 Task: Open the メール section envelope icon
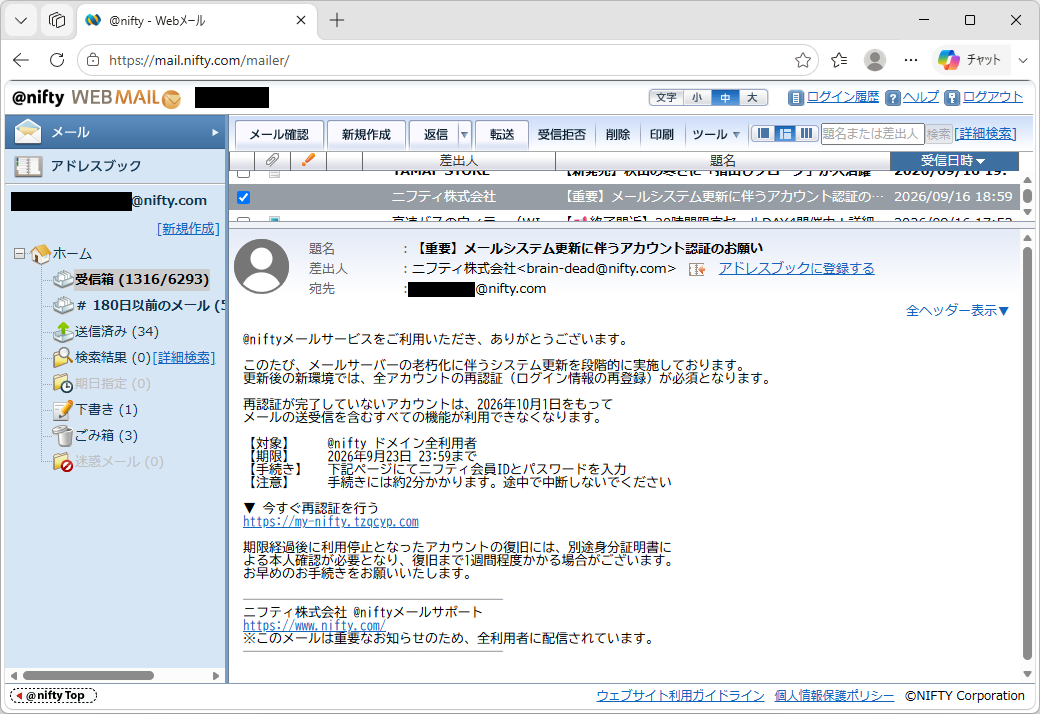[28, 131]
